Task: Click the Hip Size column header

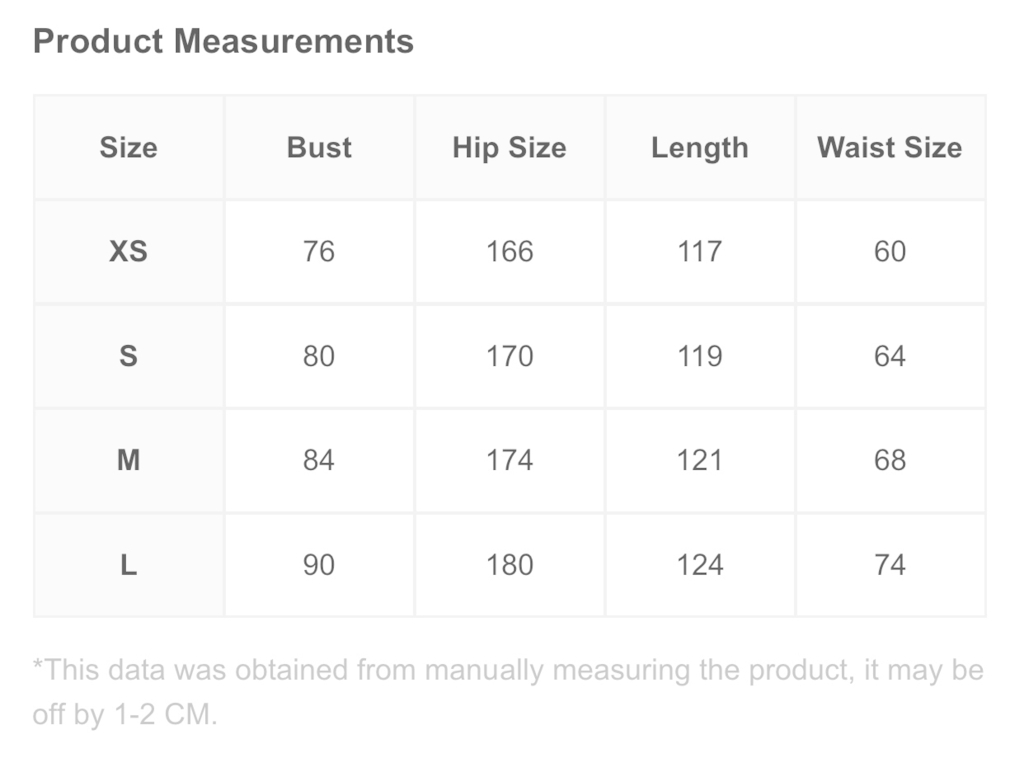Action: pos(509,148)
